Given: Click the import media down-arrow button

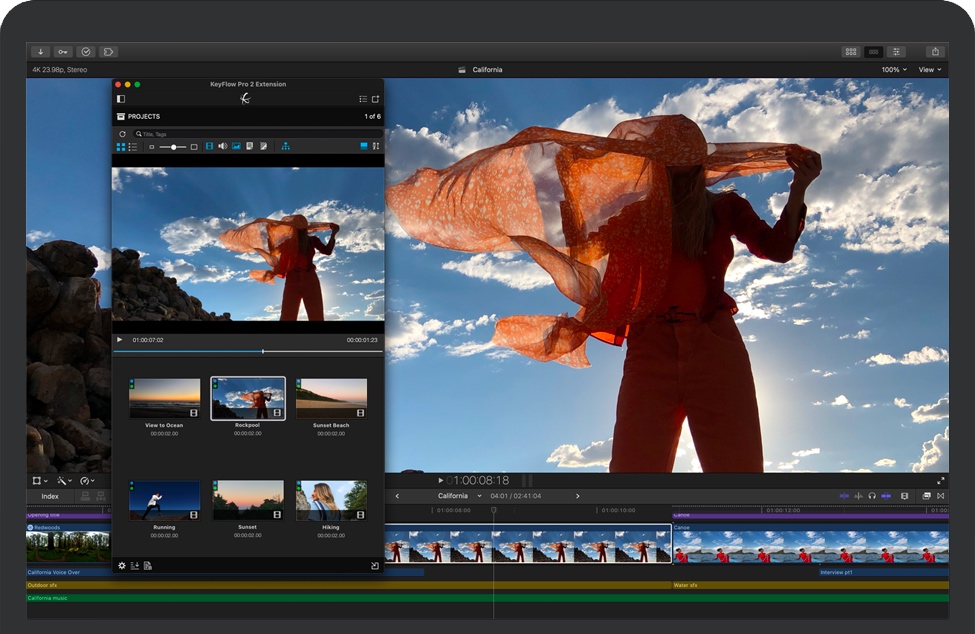Looking at the screenshot, I should point(41,51).
